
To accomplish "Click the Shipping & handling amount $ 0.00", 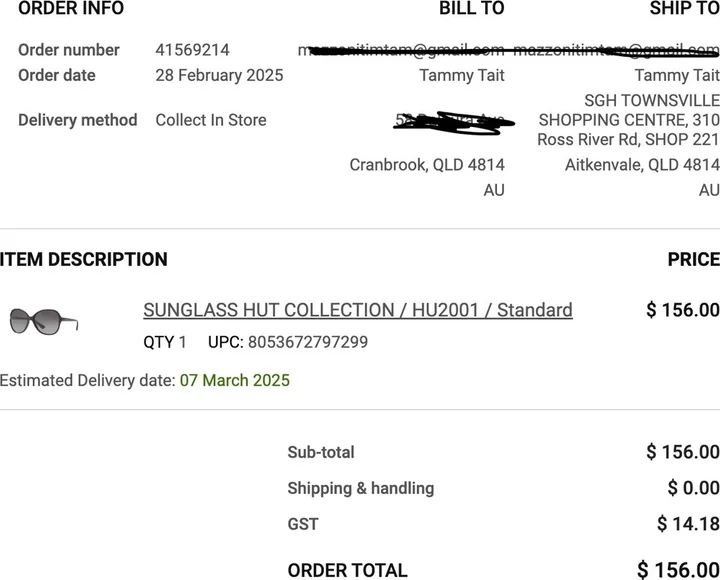I will pos(693,488).
